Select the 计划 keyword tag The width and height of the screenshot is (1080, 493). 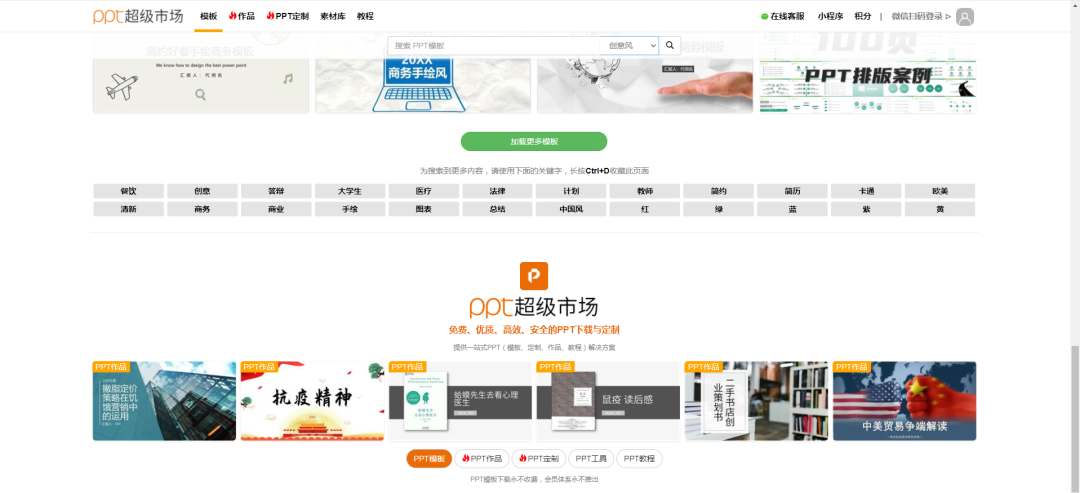[571, 191]
